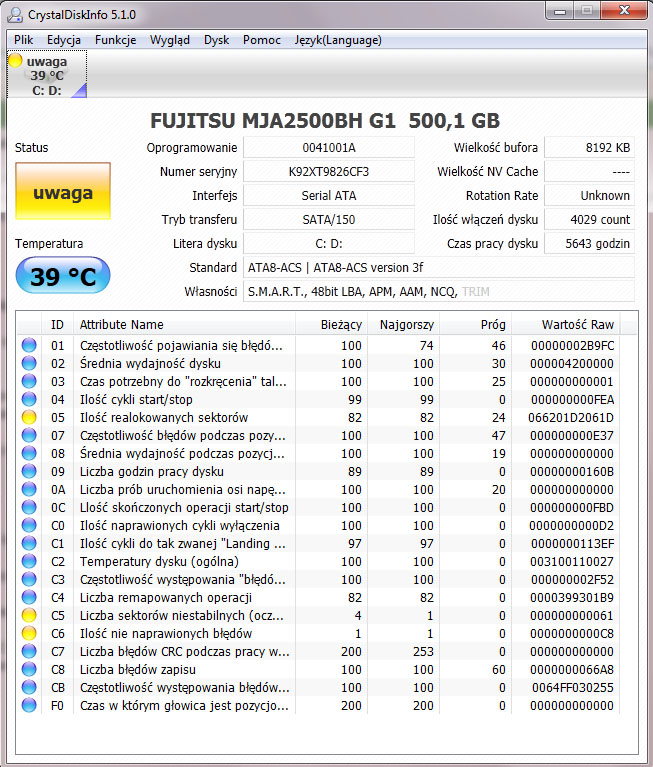Close the CrystalDiskInfo window
This screenshot has height=767, width=653.
point(624,11)
